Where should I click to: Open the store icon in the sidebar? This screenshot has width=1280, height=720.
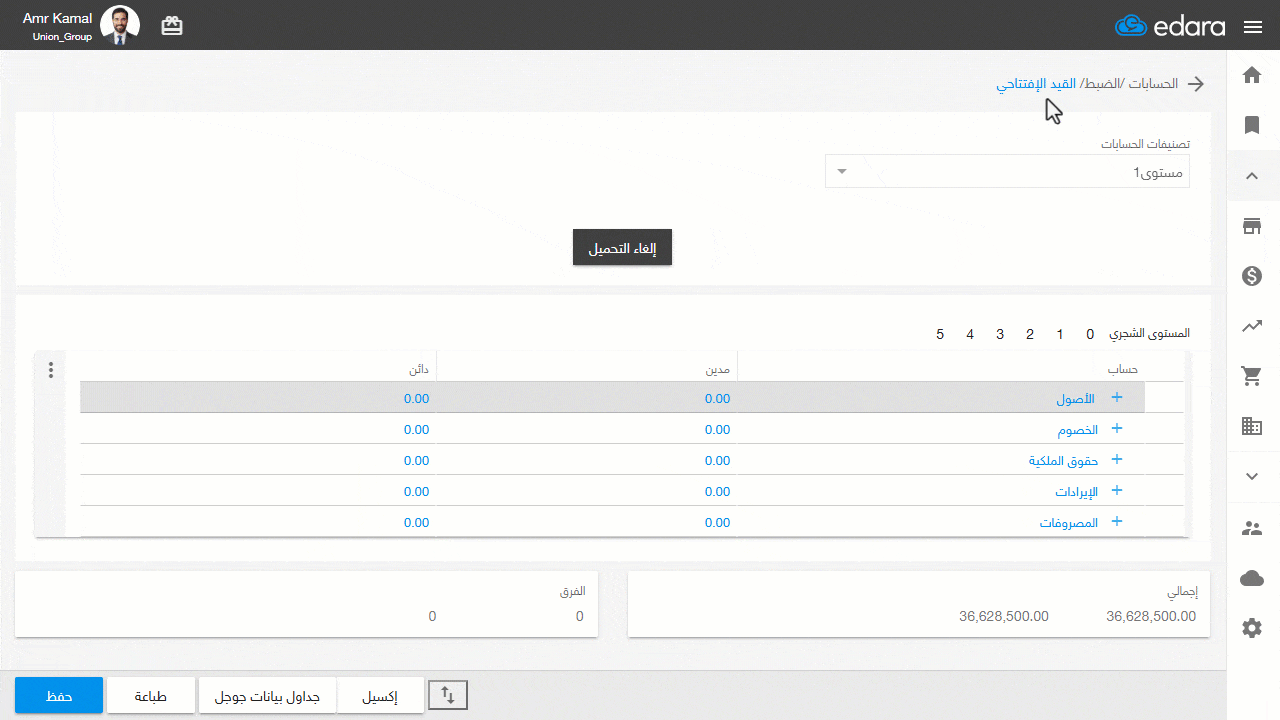click(1252, 226)
